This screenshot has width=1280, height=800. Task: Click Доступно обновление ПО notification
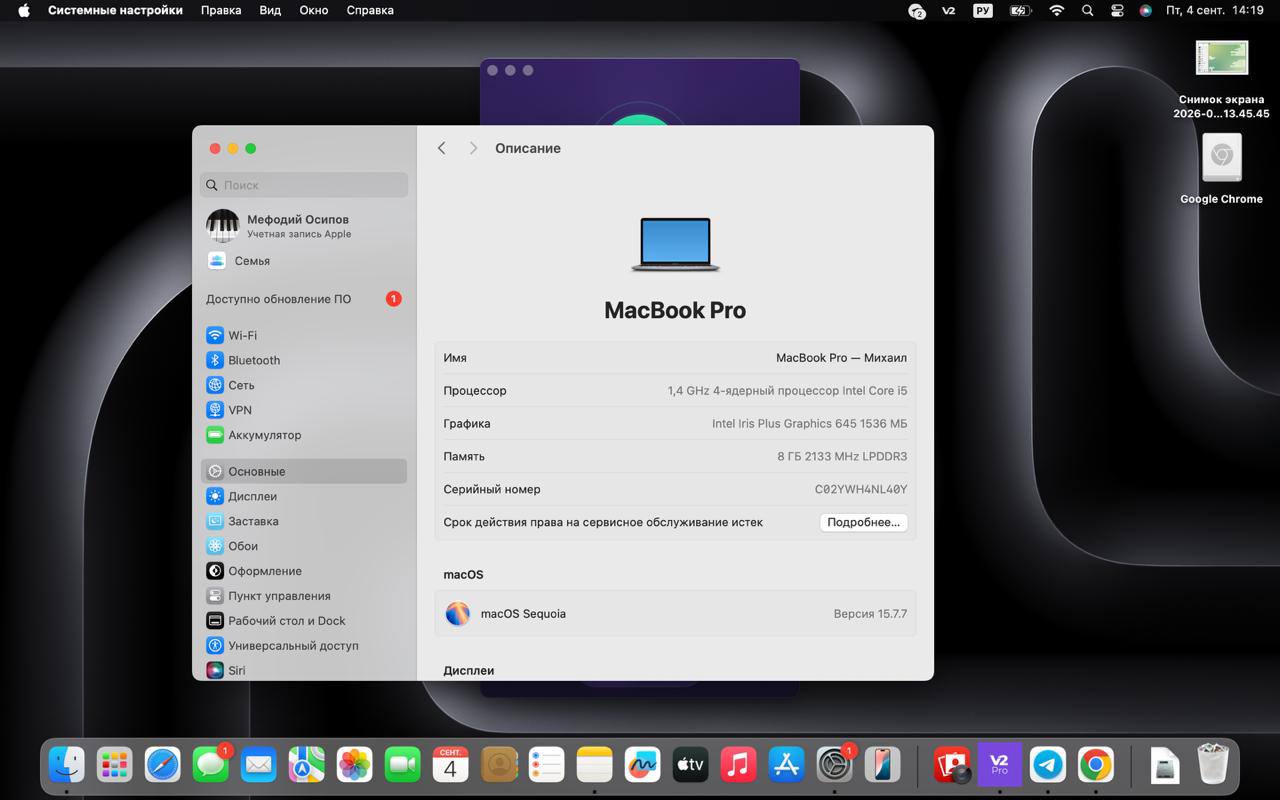click(x=304, y=299)
